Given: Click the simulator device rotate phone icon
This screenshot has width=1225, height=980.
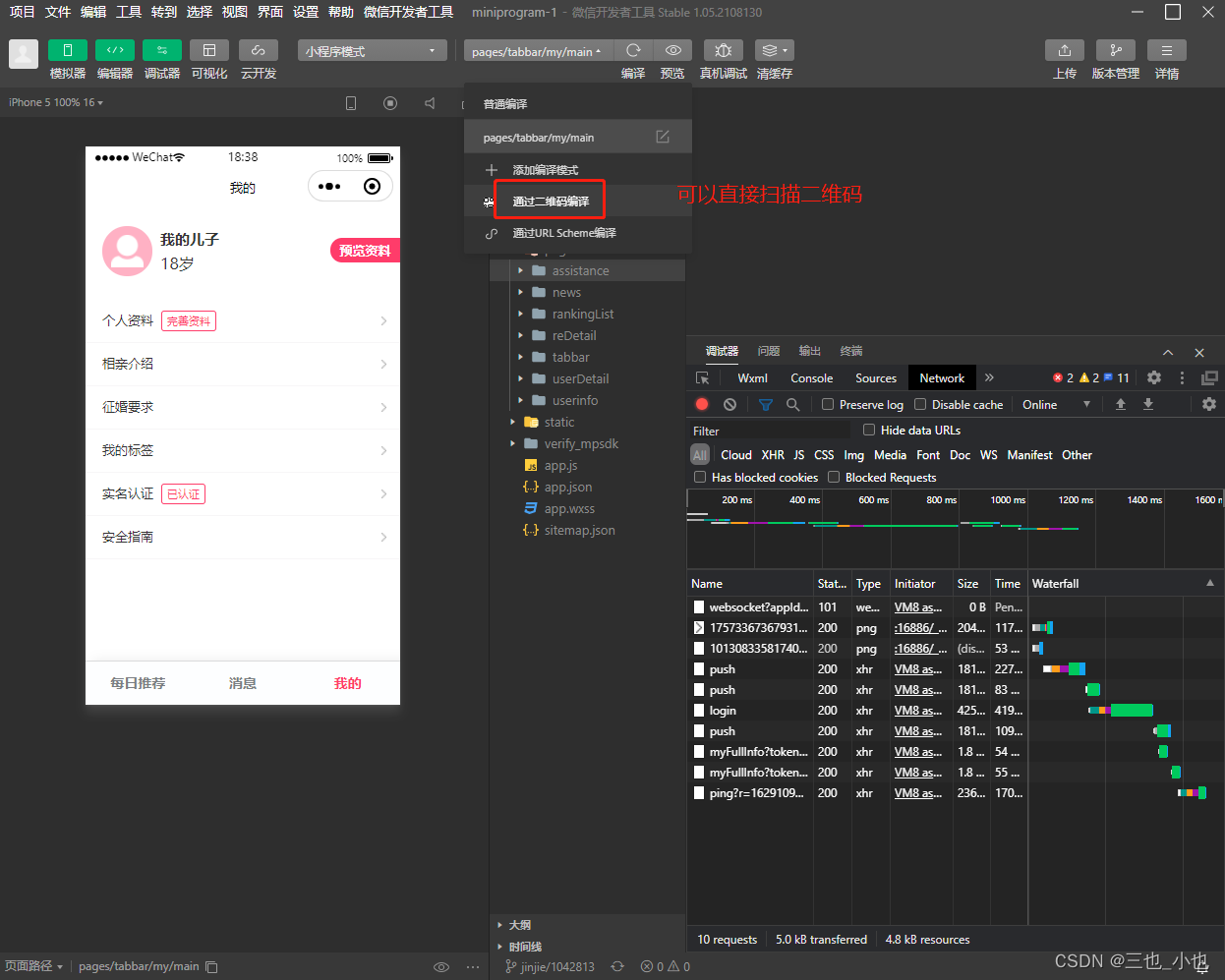Looking at the screenshot, I should 351,103.
